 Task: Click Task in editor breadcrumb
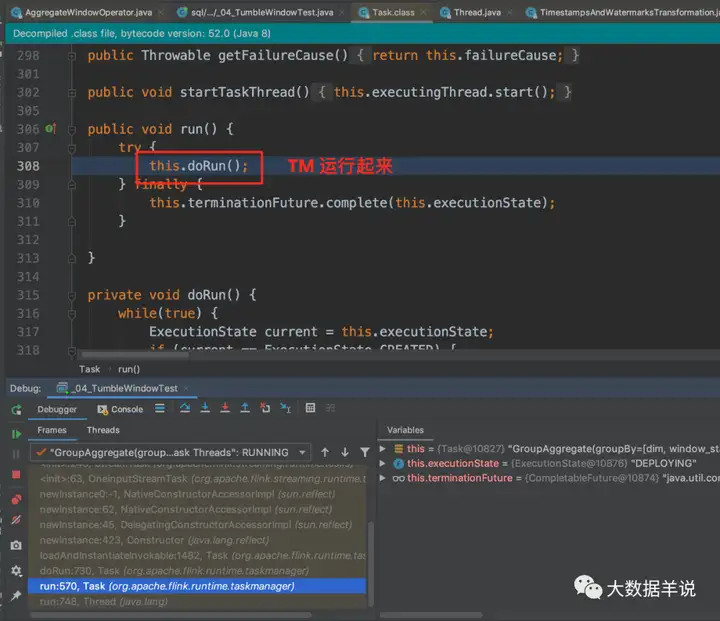click(x=90, y=369)
